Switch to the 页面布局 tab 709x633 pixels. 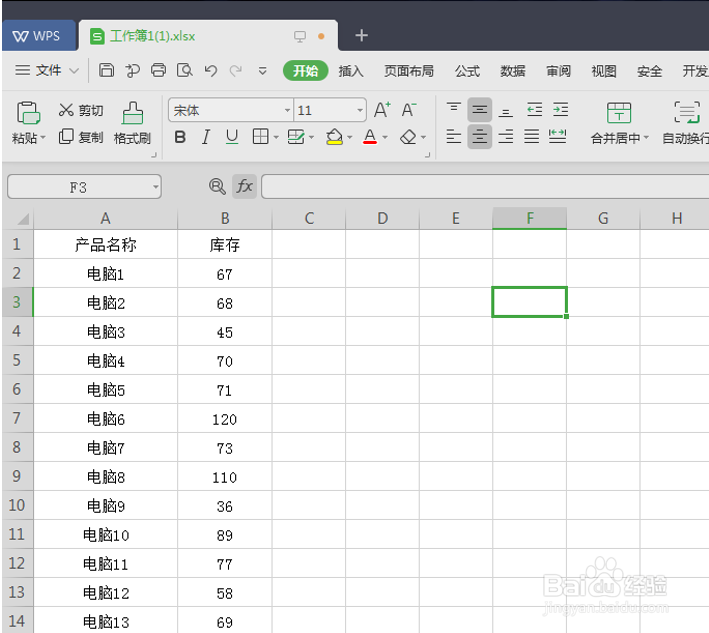click(x=409, y=71)
